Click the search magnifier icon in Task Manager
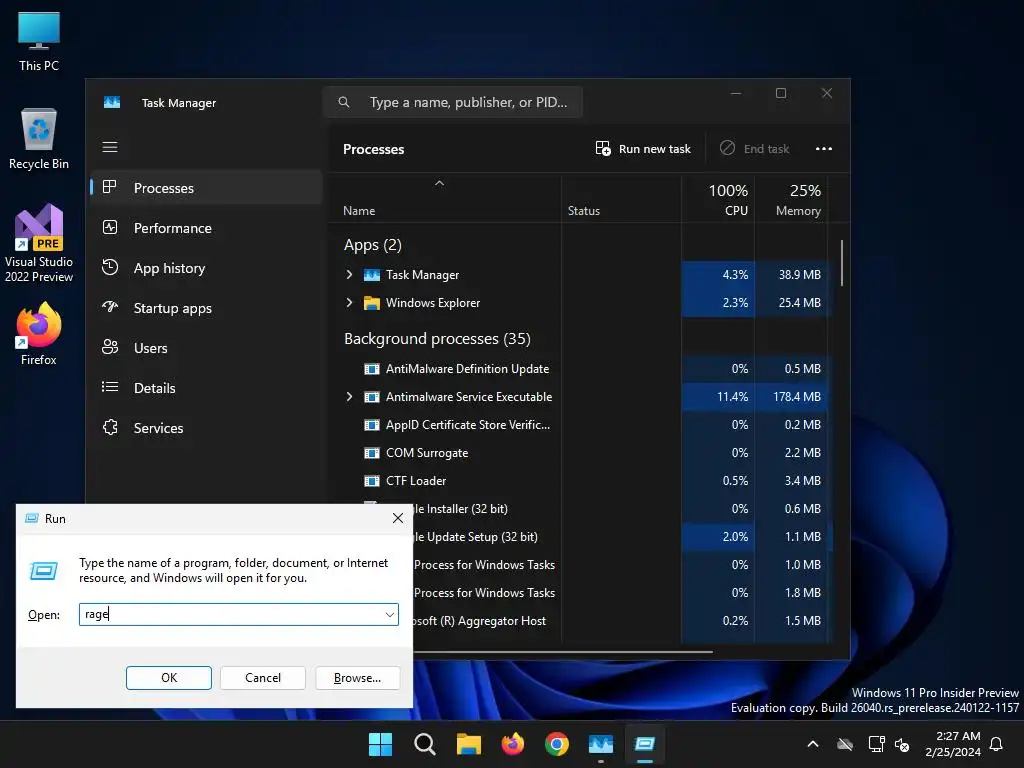Screen dimensions: 1024x768 tap(344, 102)
